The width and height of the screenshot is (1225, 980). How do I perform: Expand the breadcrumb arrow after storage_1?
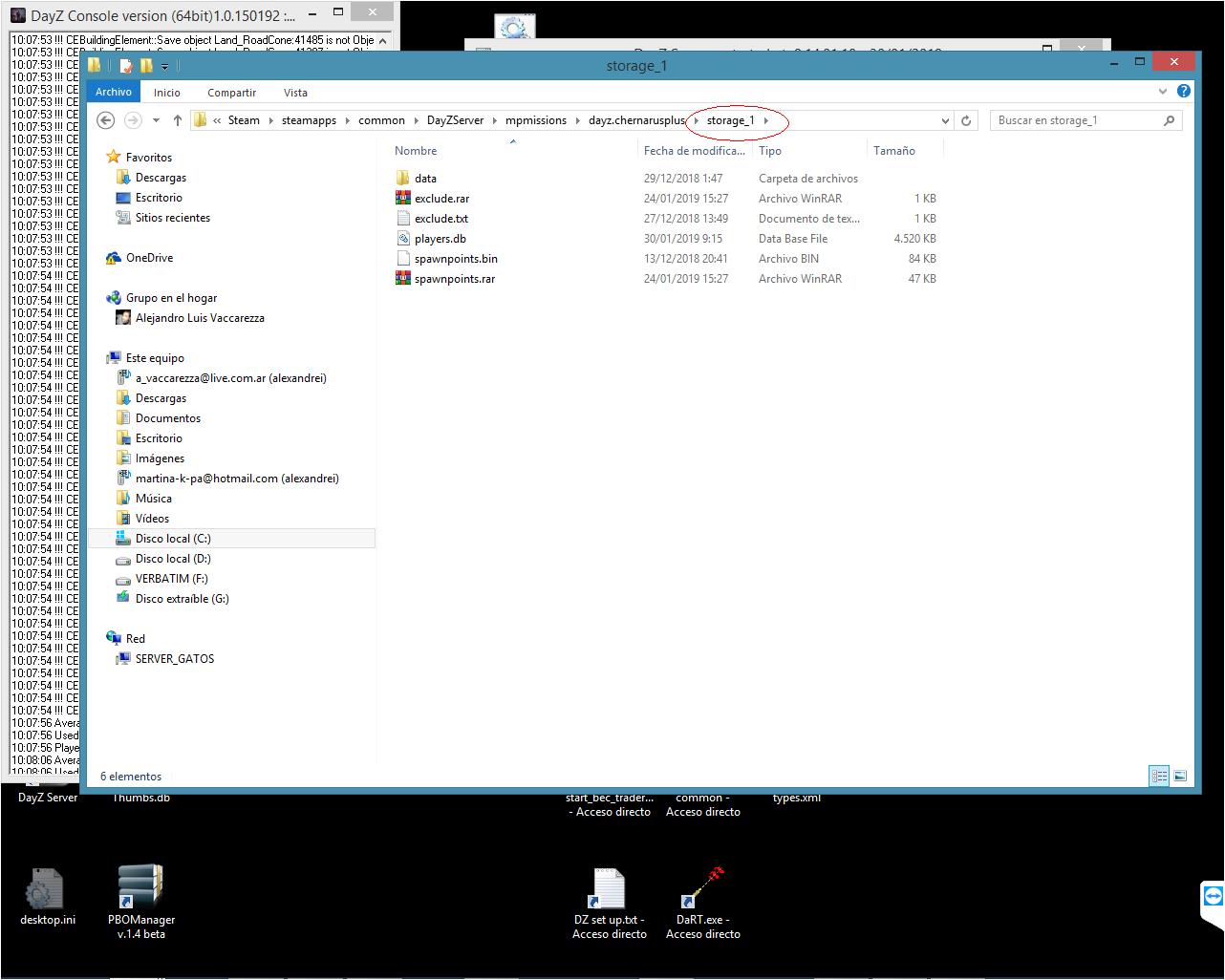(x=765, y=120)
